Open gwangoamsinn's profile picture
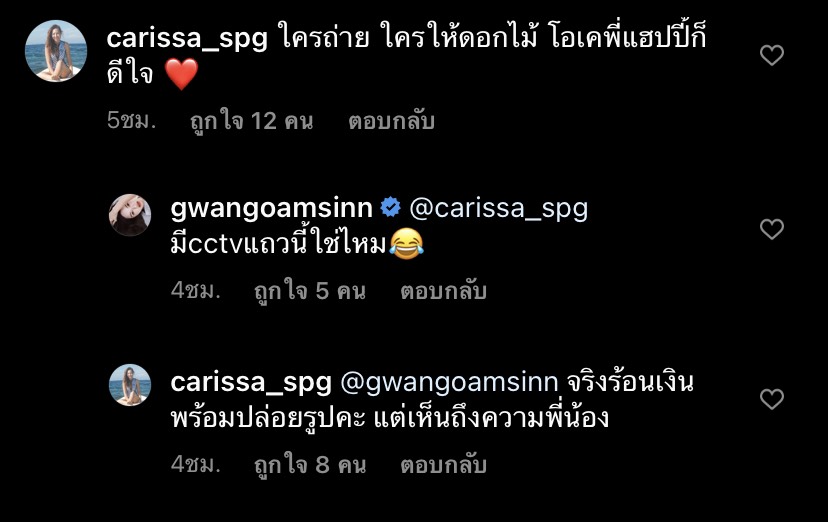Viewport: 828px width, 522px height. click(130, 215)
